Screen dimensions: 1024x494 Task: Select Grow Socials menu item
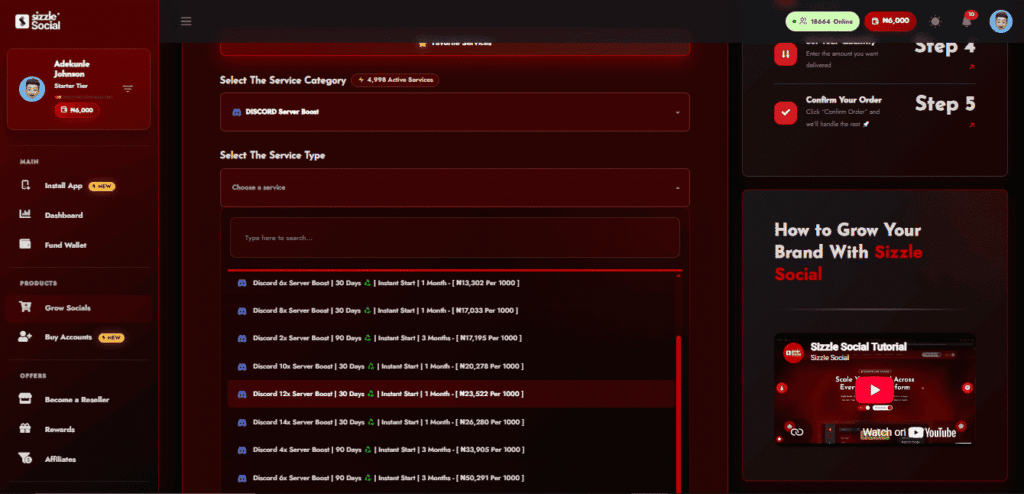coord(78,308)
